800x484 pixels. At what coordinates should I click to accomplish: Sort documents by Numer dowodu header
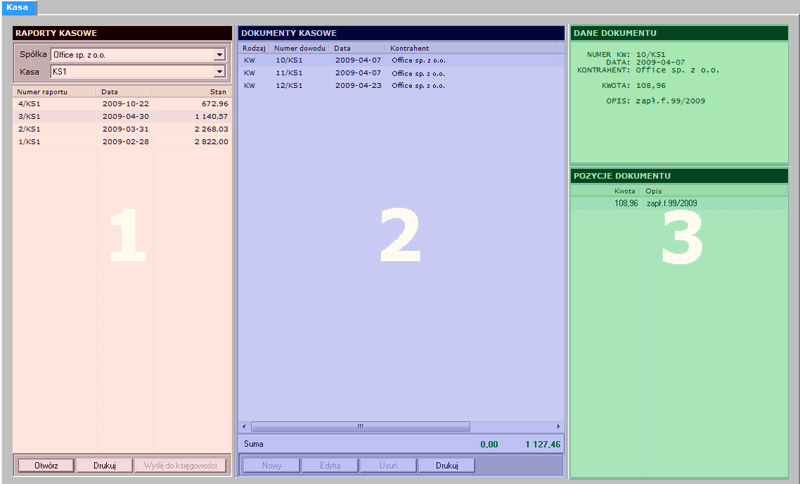(x=299, y=48)
